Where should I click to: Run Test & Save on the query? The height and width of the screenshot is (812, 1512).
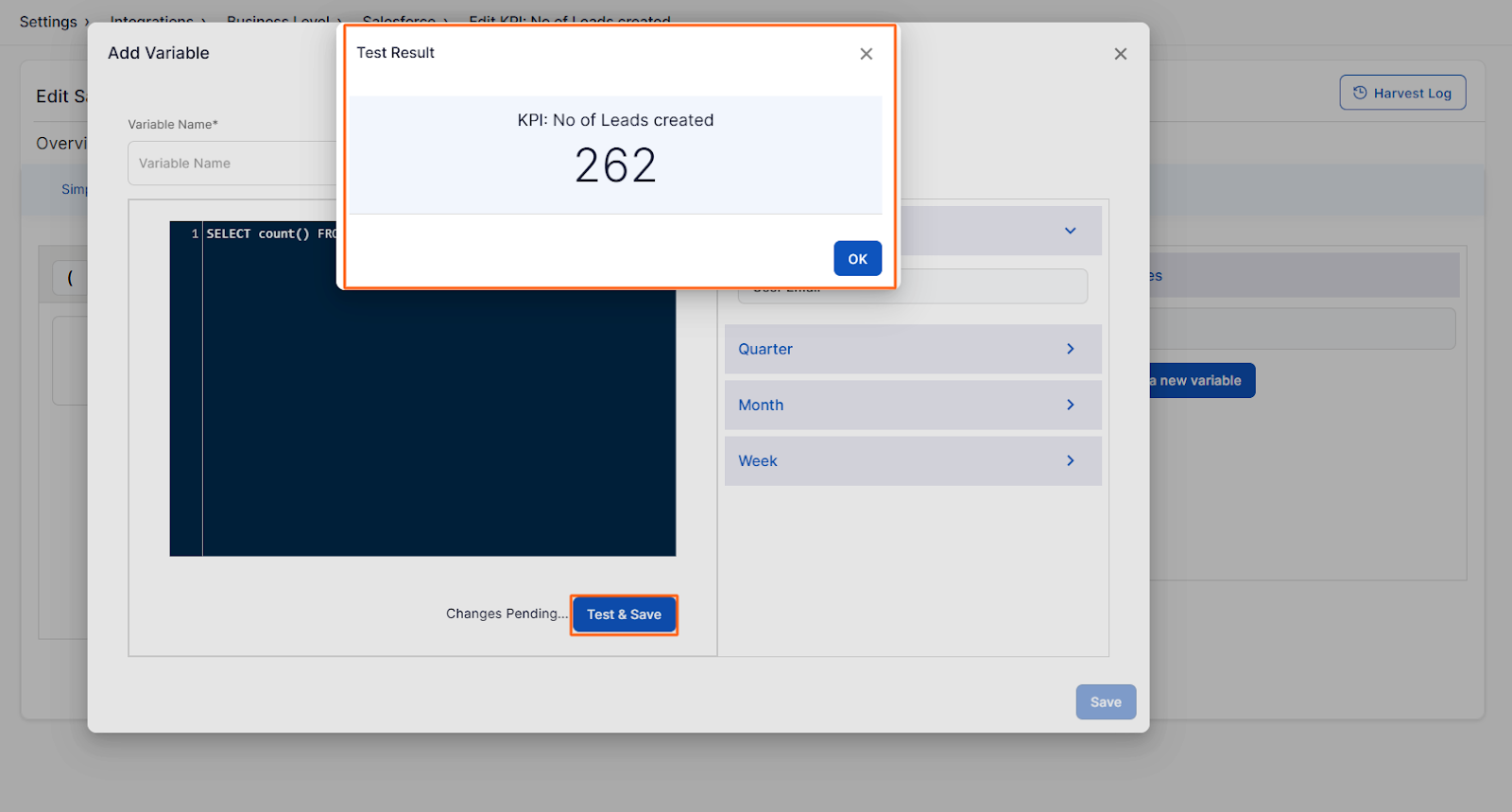[x=624, y=614]
